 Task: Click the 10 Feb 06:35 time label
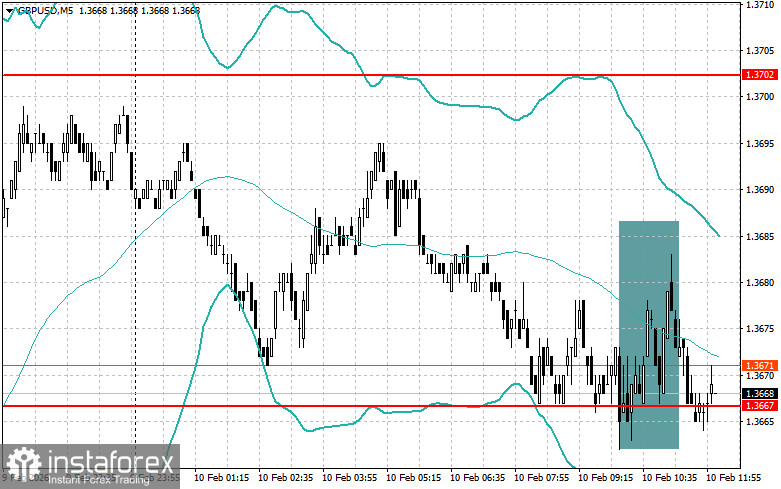click(x=478, y=478)
